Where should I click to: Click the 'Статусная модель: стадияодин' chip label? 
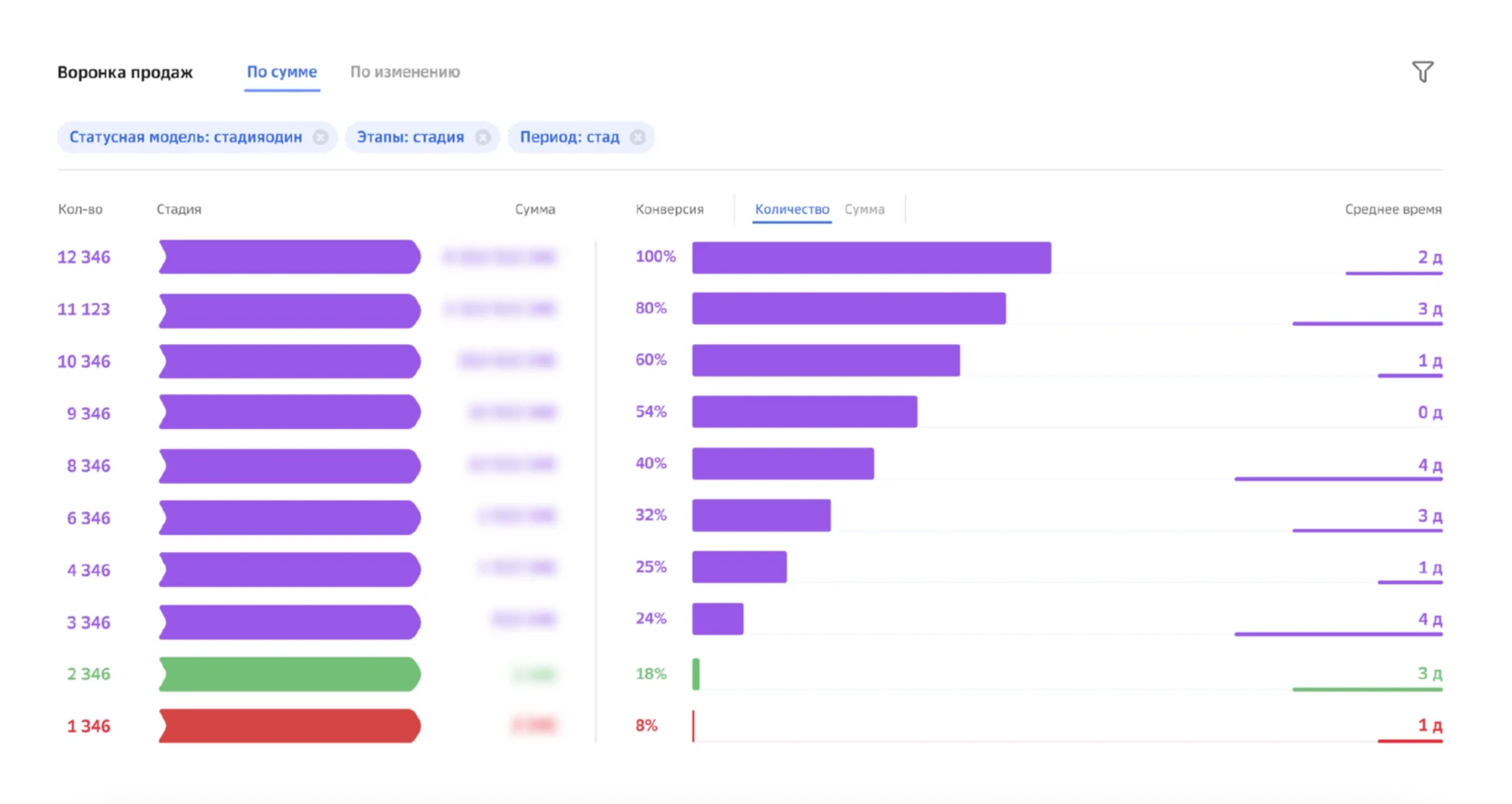pyautogui.click(x=185, y=137)
